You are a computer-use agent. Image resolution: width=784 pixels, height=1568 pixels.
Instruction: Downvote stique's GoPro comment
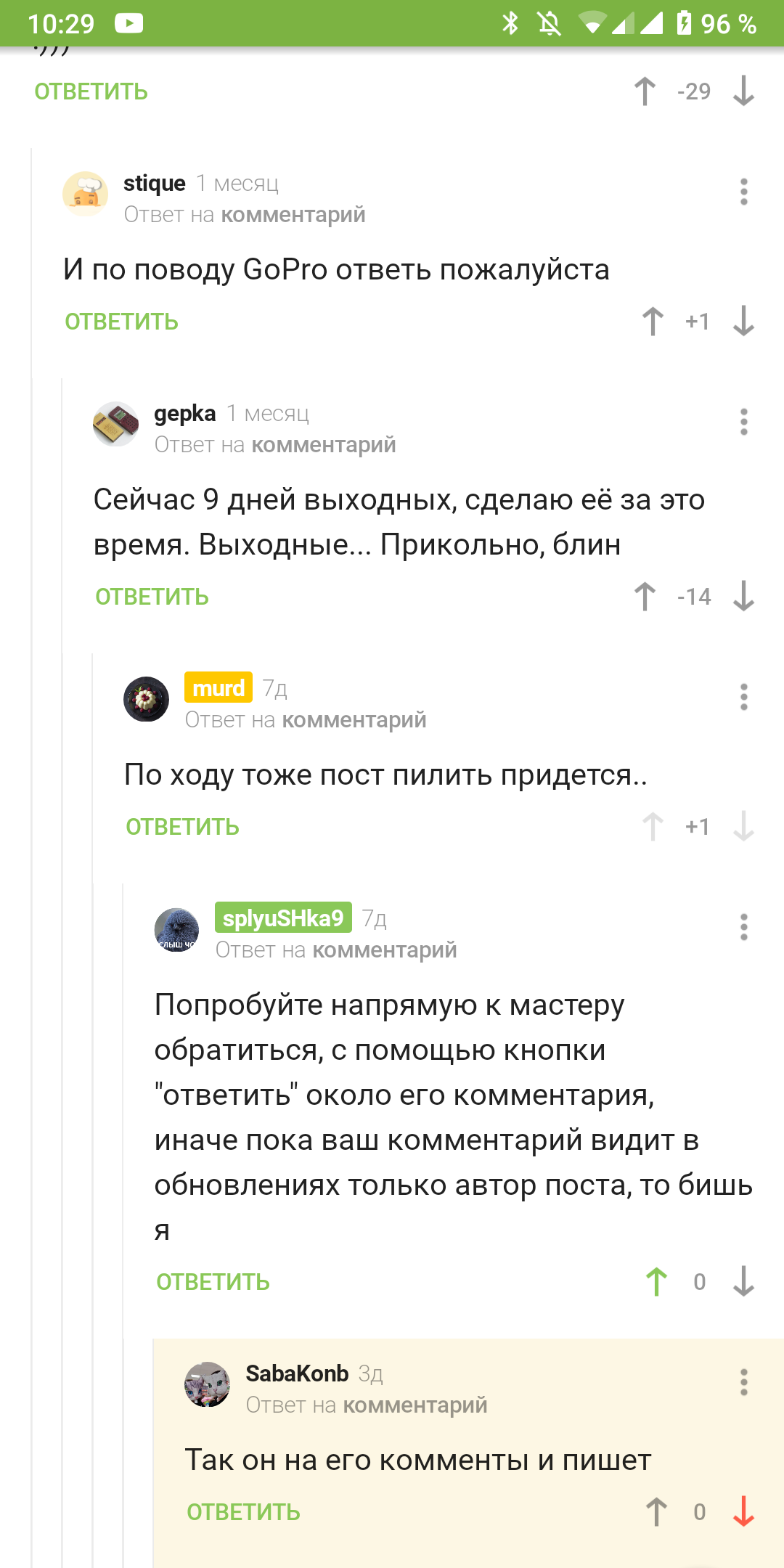[x=743, y=321]
